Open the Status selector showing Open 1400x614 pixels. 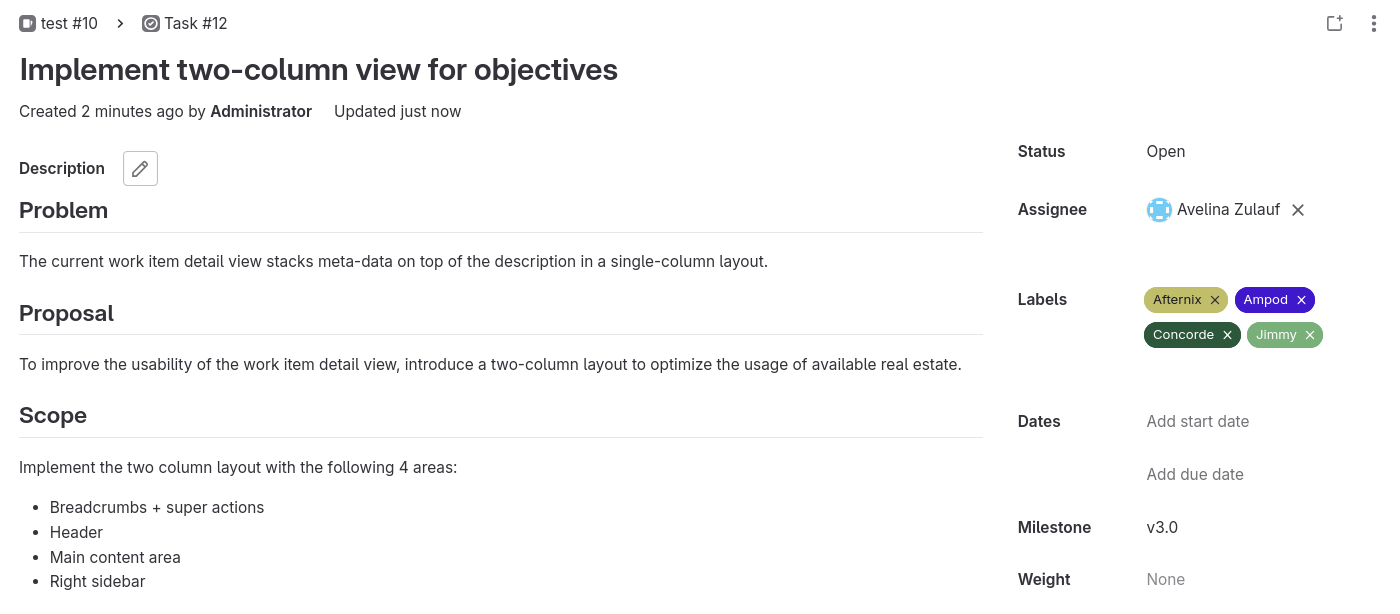click(1166, 151)
